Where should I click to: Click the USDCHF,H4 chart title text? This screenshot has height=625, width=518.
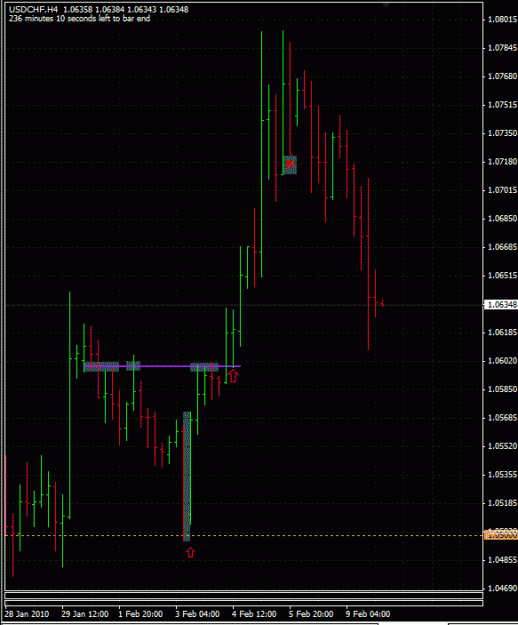tap(33, 9)
